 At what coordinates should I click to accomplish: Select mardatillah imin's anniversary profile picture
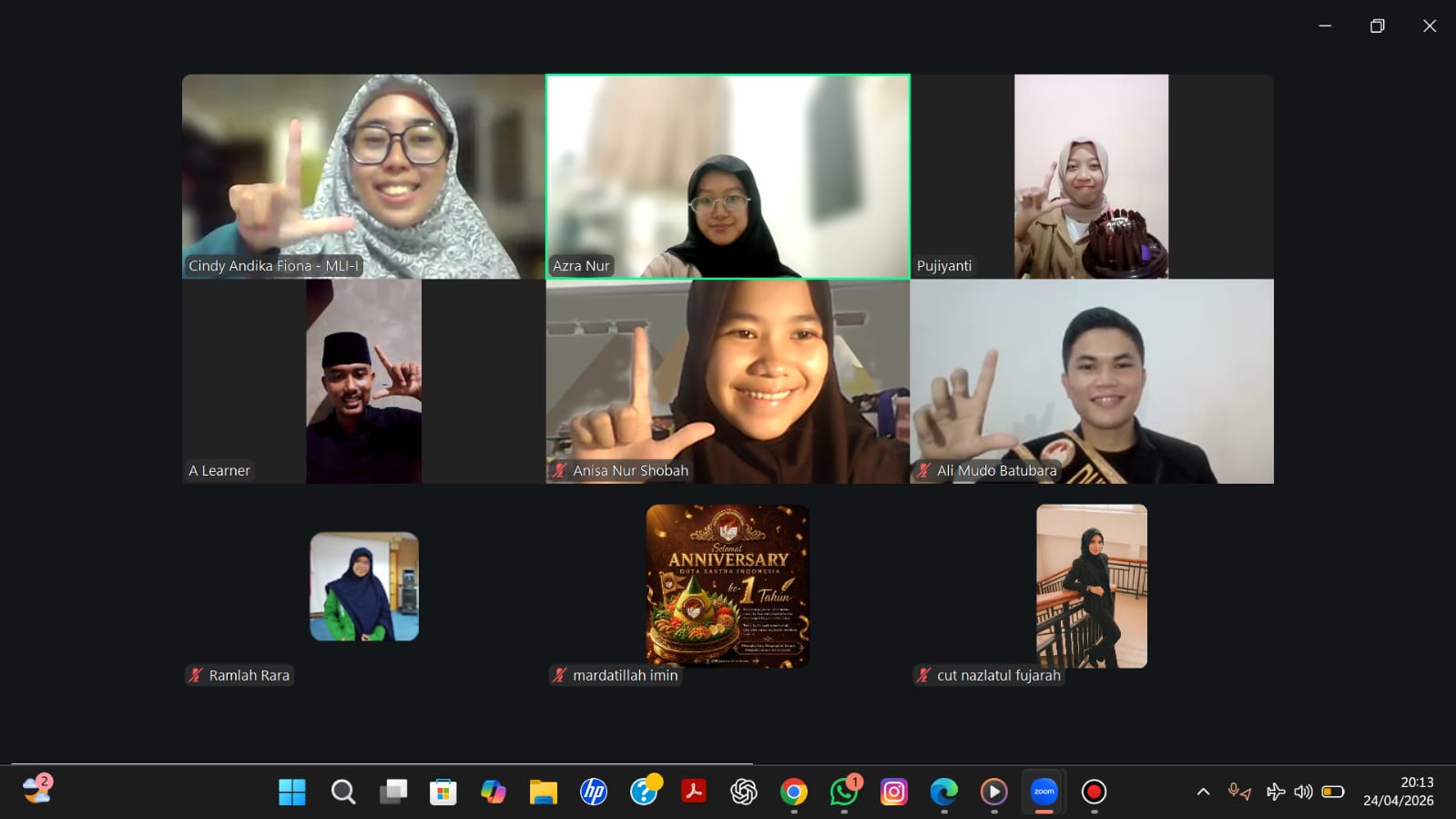click(728, 586)
